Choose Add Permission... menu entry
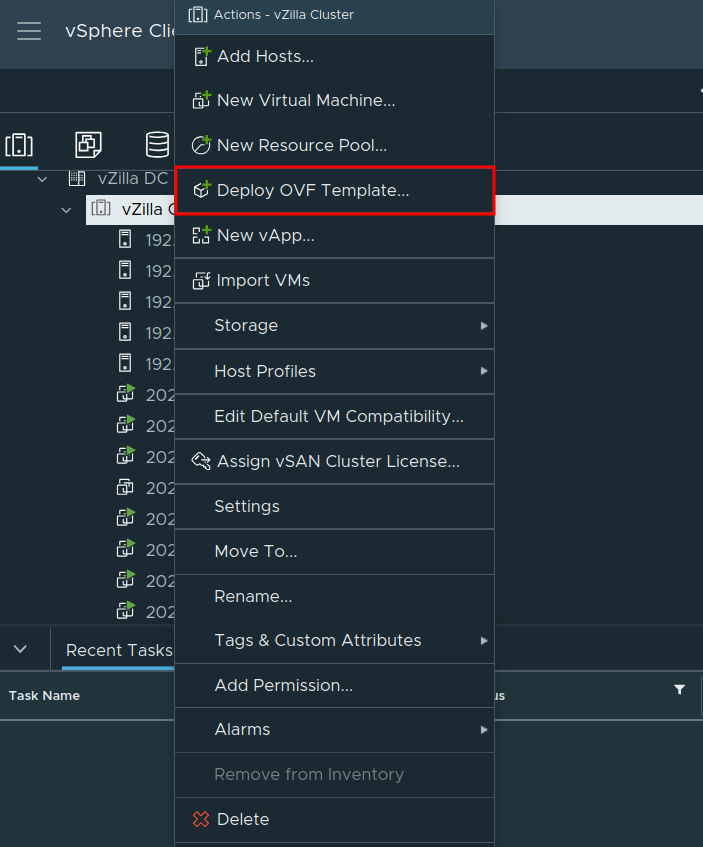The image size is (703, 847). click(x=334, y=685)
